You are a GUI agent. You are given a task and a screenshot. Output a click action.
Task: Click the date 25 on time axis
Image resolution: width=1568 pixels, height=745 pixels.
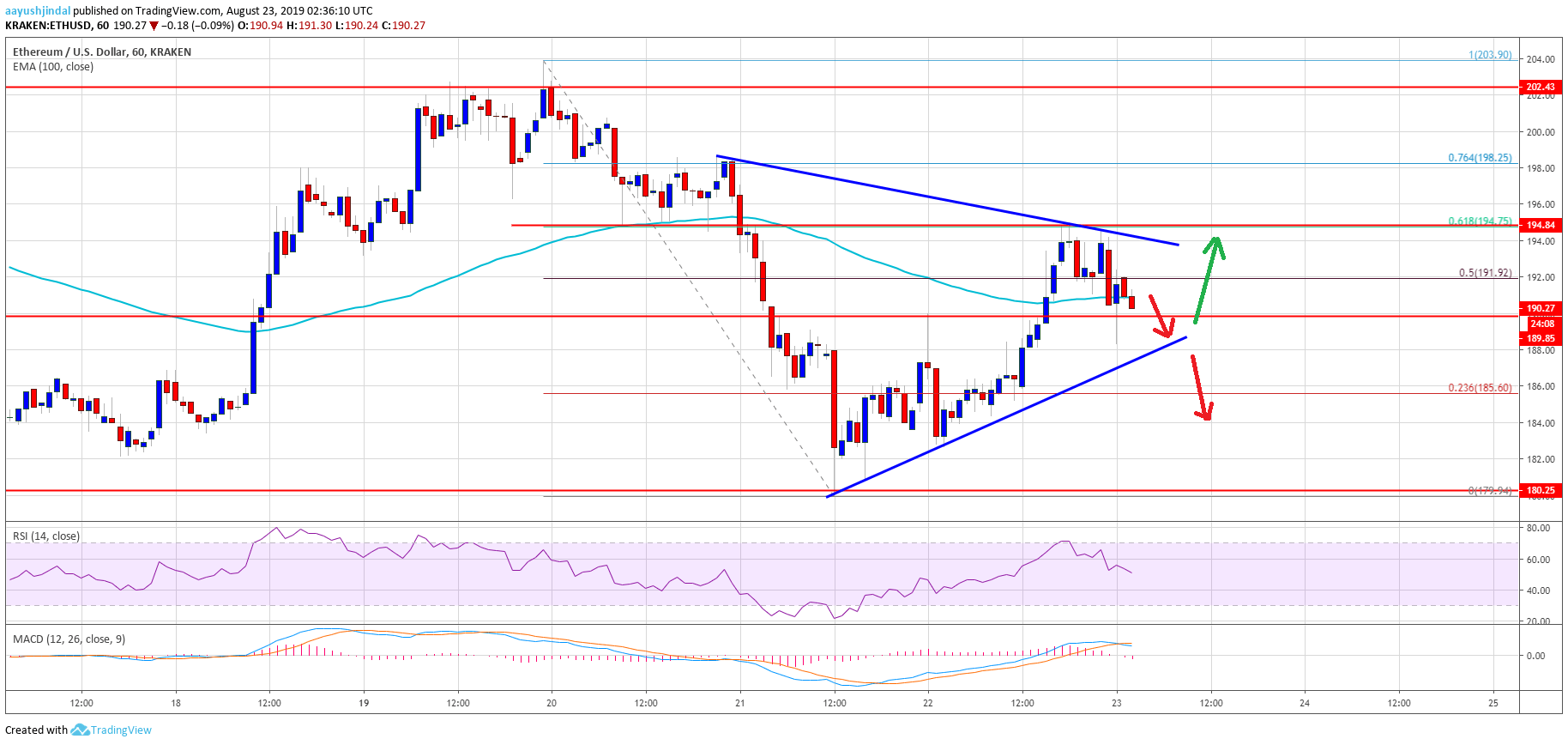pyautogui.click(x=1493, y=703)
